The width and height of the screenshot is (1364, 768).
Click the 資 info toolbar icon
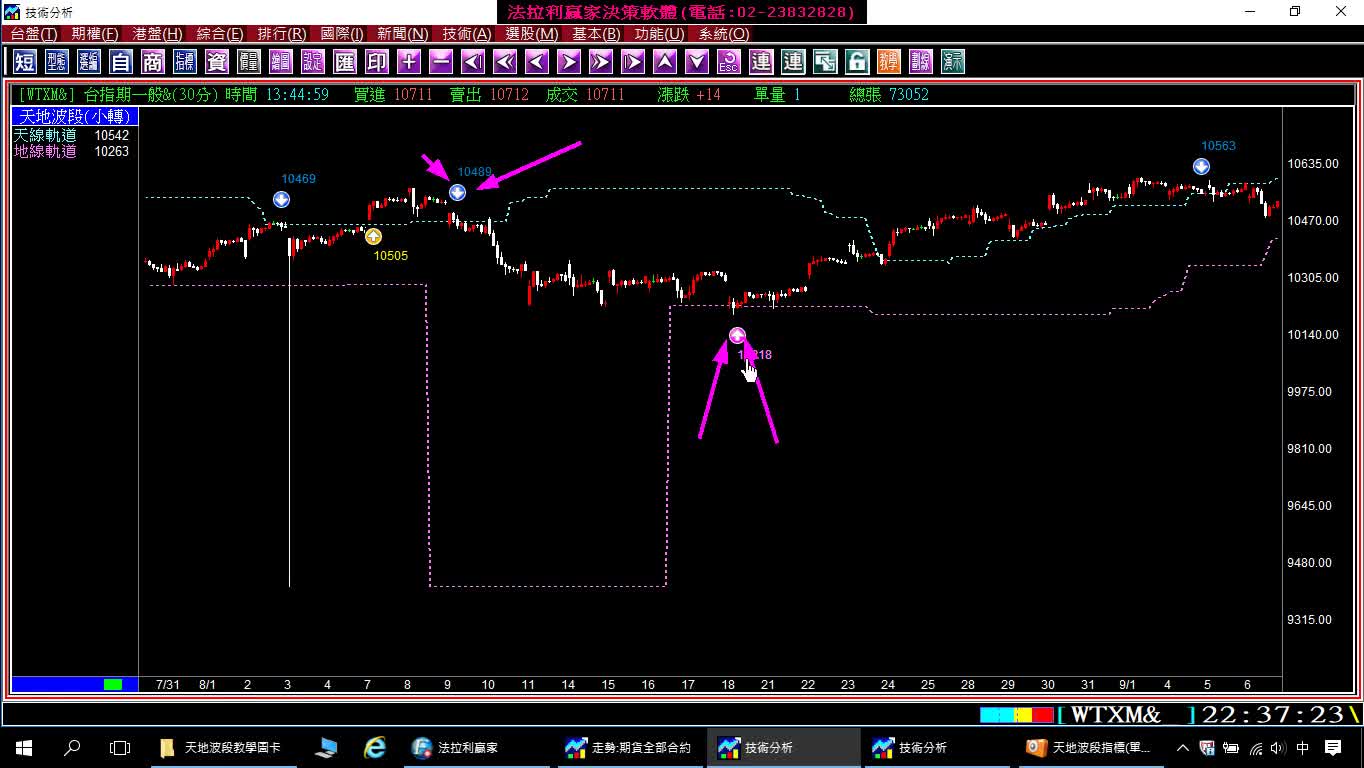coord(217,62)
